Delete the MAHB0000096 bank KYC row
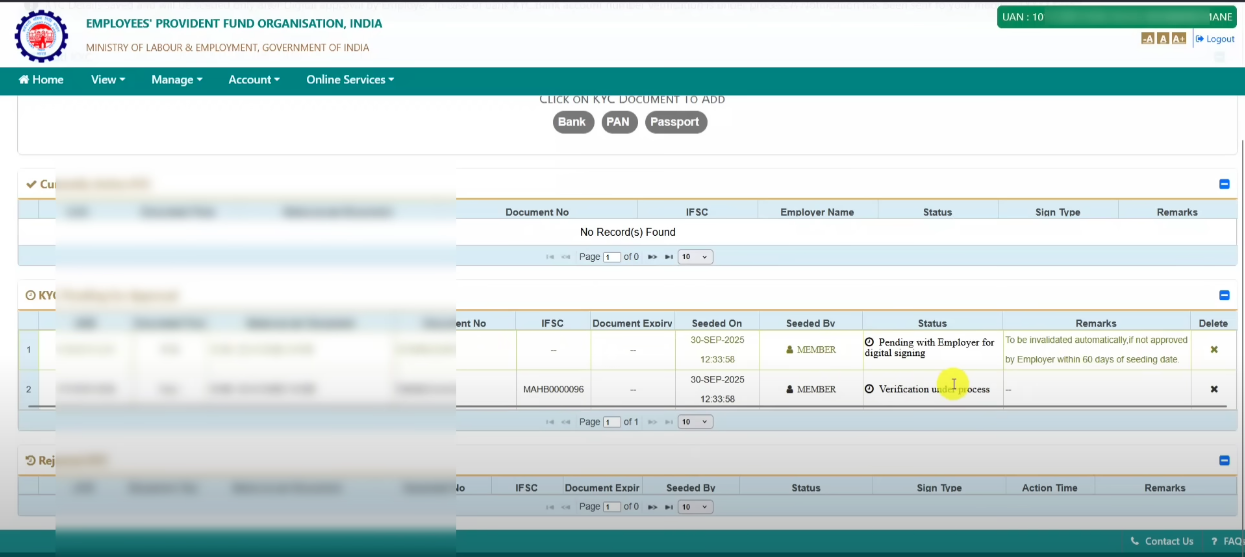 tap(1213, 389)
